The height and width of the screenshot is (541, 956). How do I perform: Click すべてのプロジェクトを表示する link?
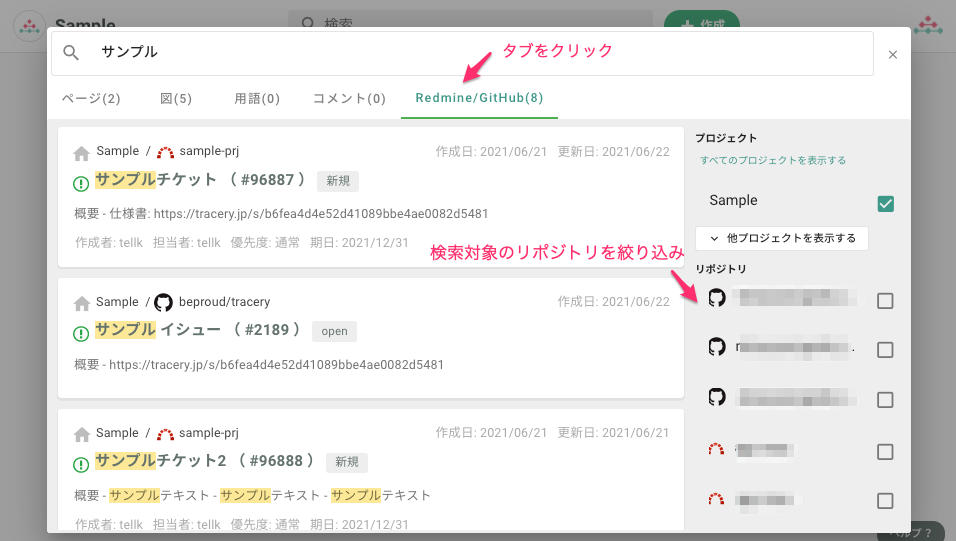(x=772, y=160)
